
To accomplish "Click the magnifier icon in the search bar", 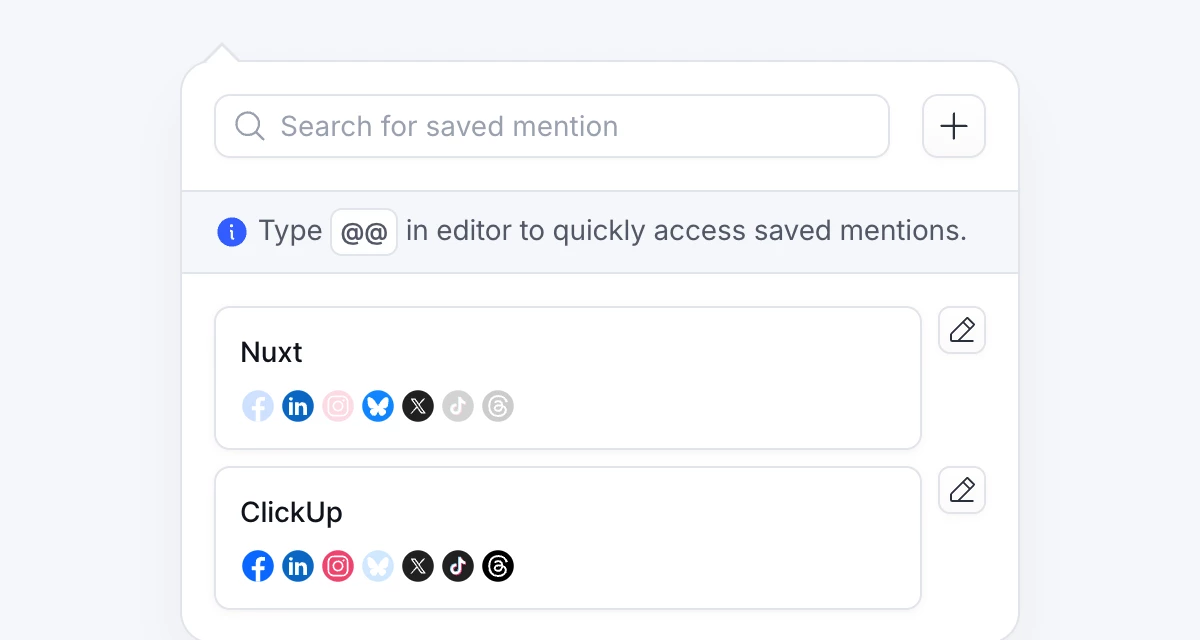I will (x=248, y=126).
